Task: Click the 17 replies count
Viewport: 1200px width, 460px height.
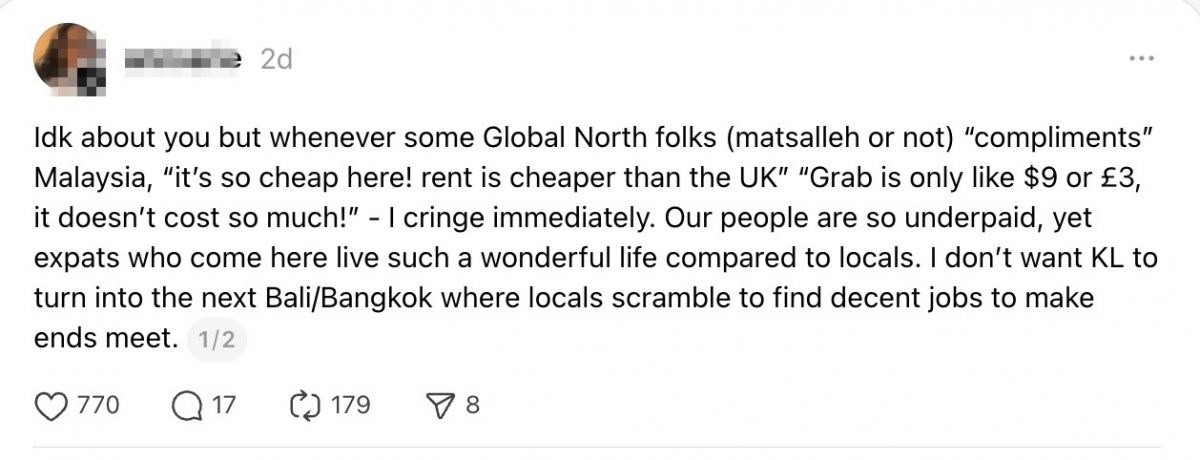Action: tap(223, 405)
